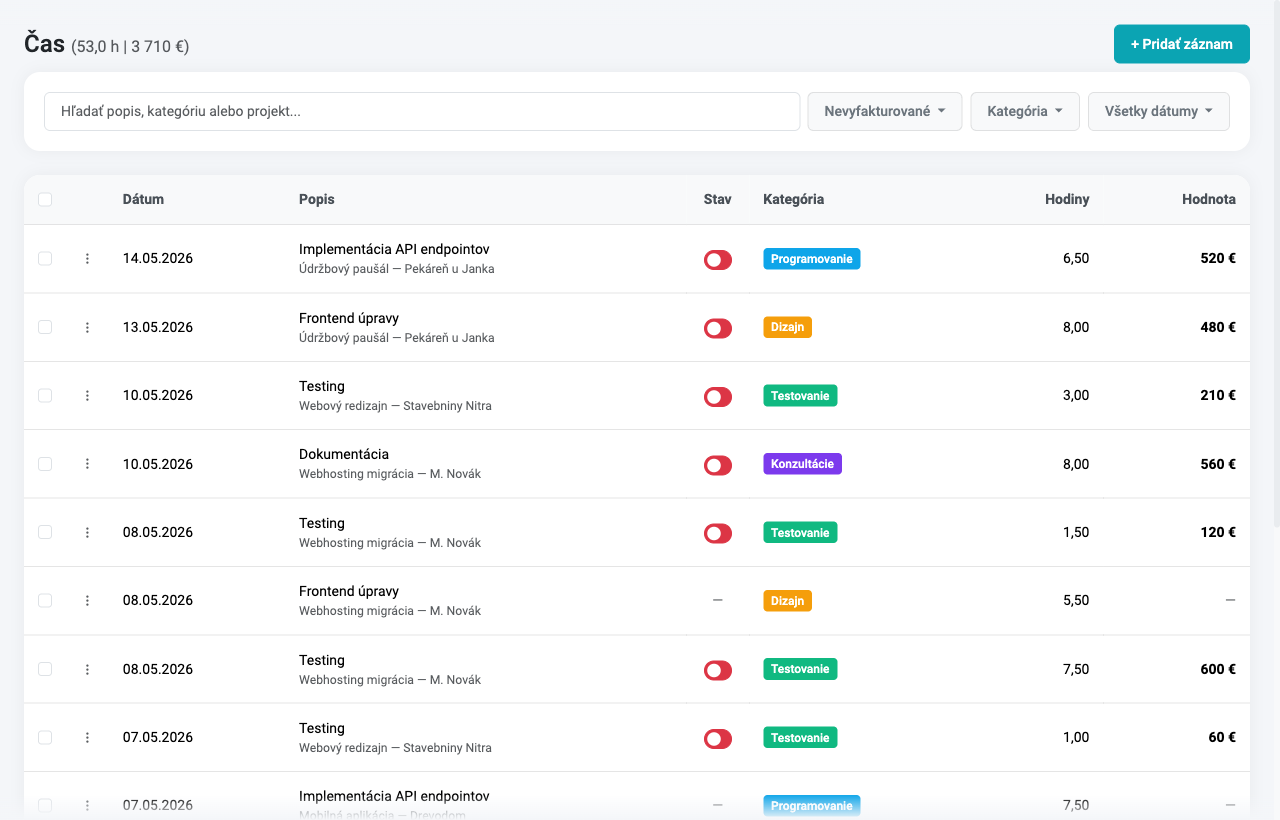The height and width of the screenshot is (820, 1280).
Task: Open three-dot menu for 5,50 hours Dizajn row
Action: pyautogui.click(x=87, y=601)
